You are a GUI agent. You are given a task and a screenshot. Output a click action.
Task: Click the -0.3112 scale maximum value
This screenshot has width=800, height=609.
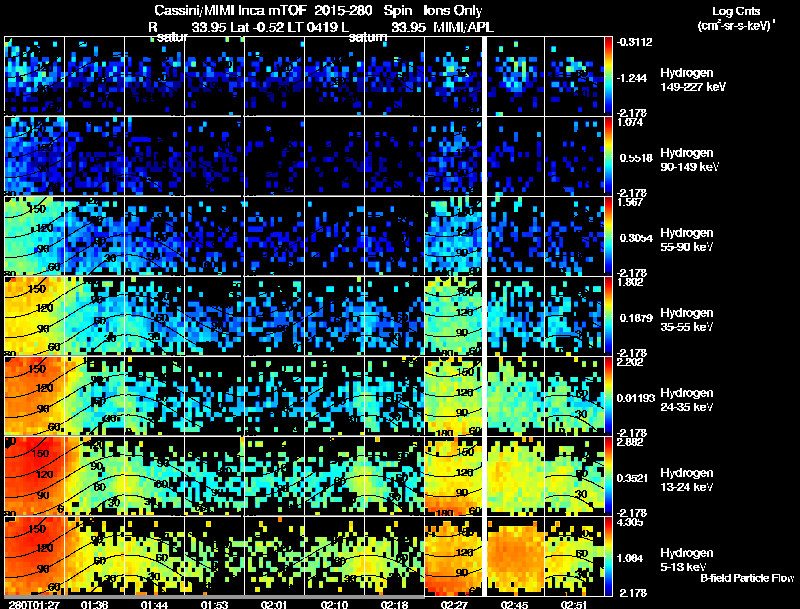(x=634, y=42)
